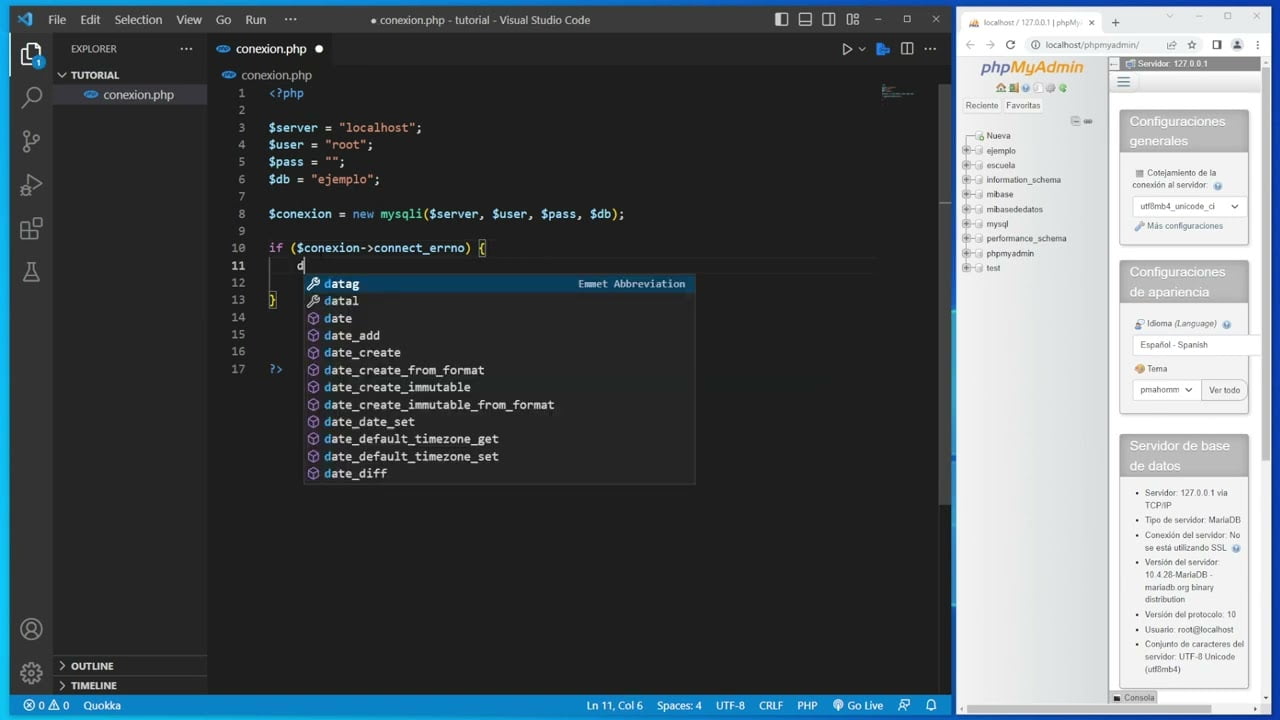Toggle the primary side bar layout icon
The height and width of the screenshot is (720, 1280).
(x=781, y=19)
